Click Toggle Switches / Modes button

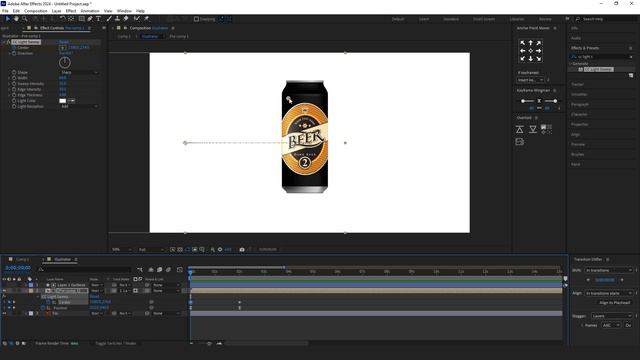point(116,344)
